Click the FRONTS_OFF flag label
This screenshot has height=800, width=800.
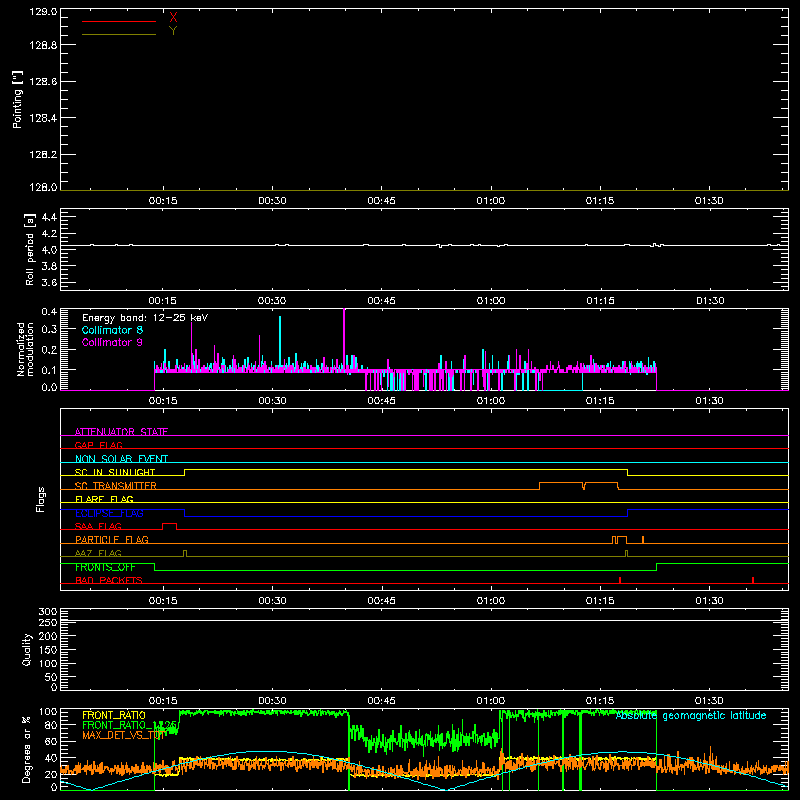pyautogui.click(x=105, y=567)
